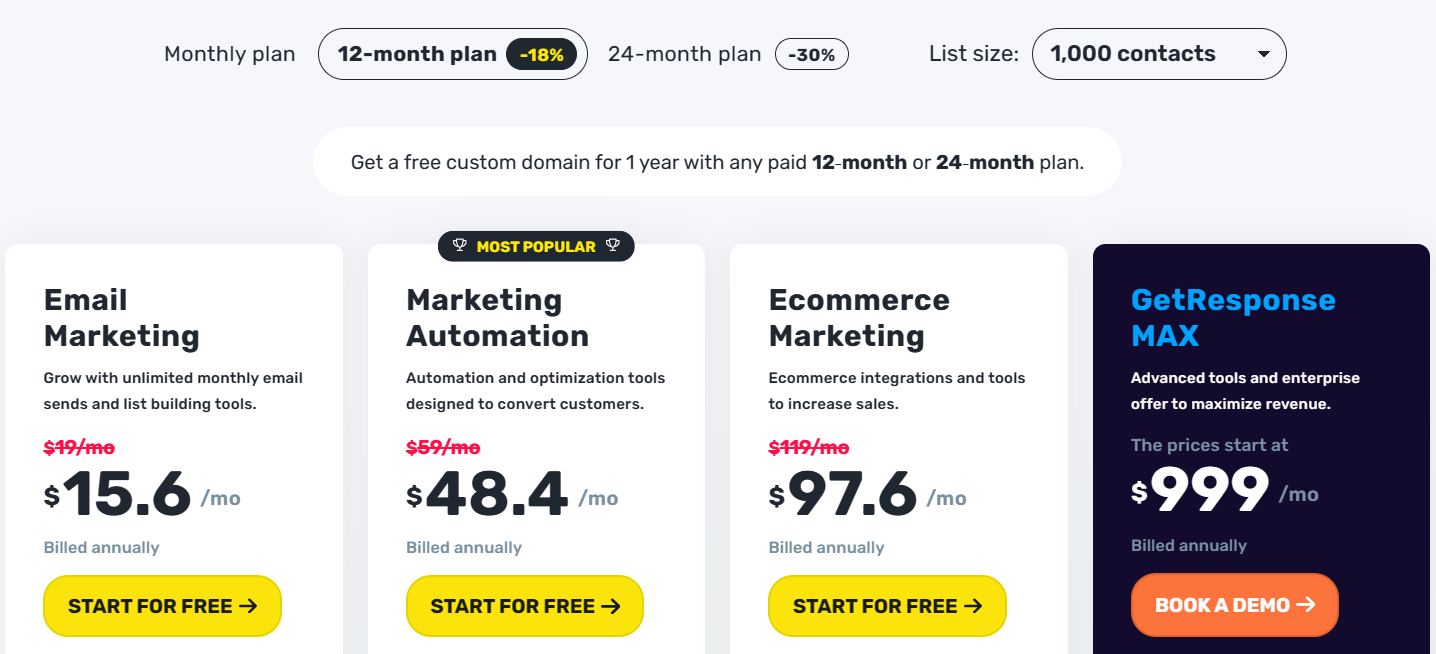1436x654 pixels.
Task: Click the left trophy icon on MOST POPULAR badge
Action: (461, 246)
